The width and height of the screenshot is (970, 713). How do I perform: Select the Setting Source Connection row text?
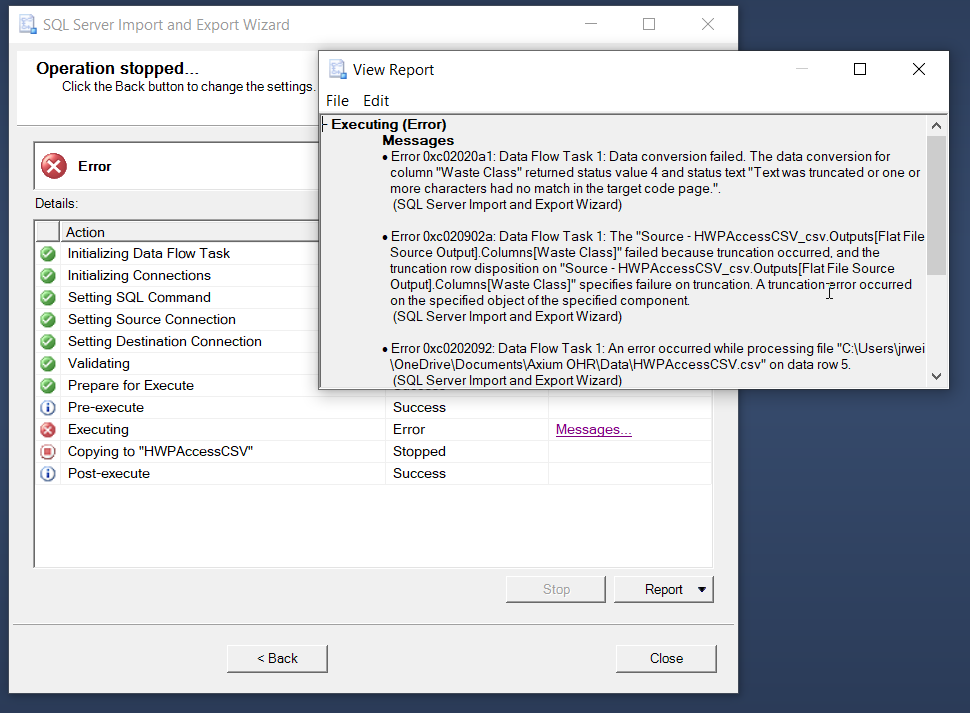(x=152, y=320)
